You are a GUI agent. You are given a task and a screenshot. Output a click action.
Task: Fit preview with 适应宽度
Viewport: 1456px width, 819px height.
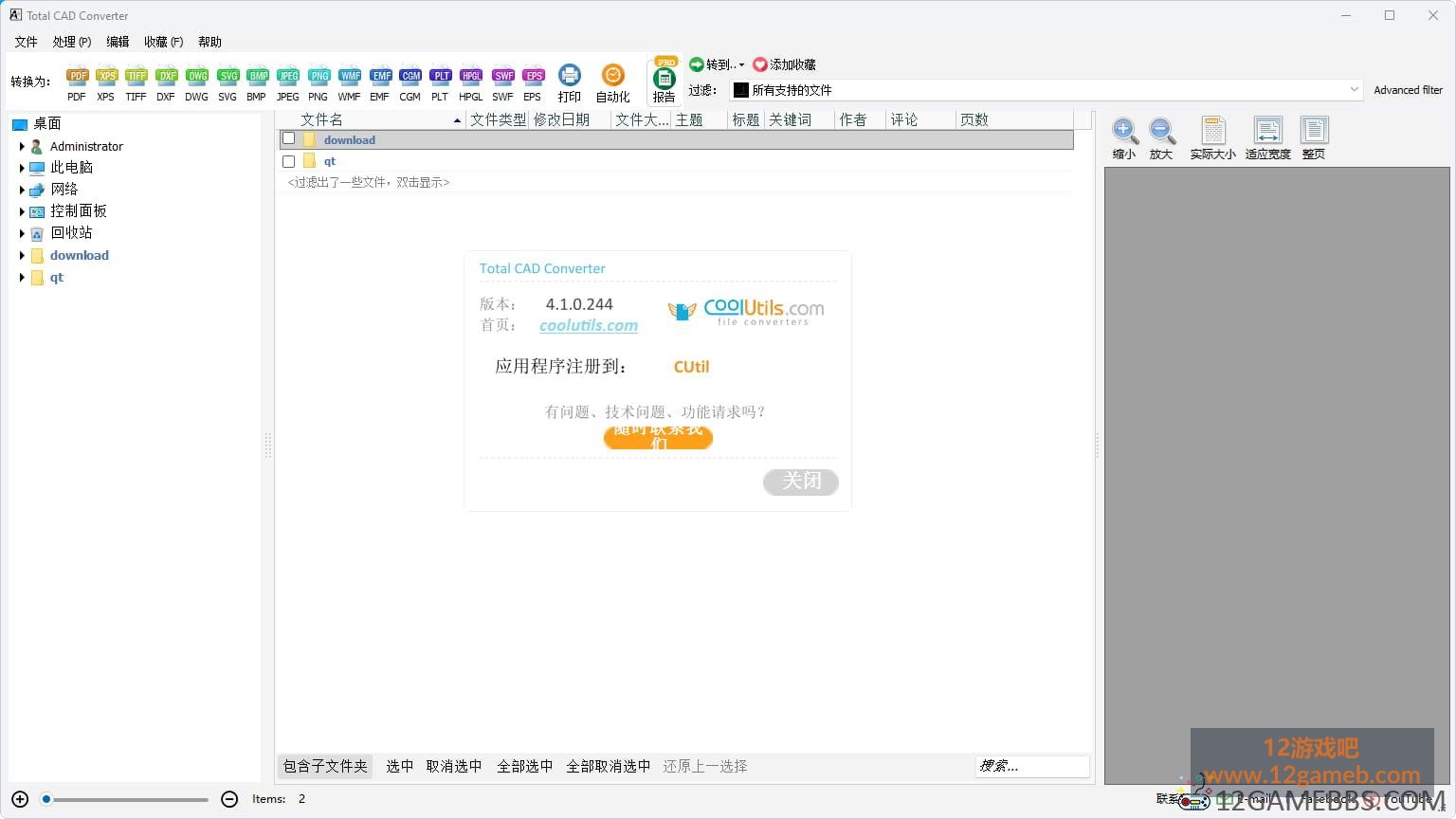[1268, 138]
